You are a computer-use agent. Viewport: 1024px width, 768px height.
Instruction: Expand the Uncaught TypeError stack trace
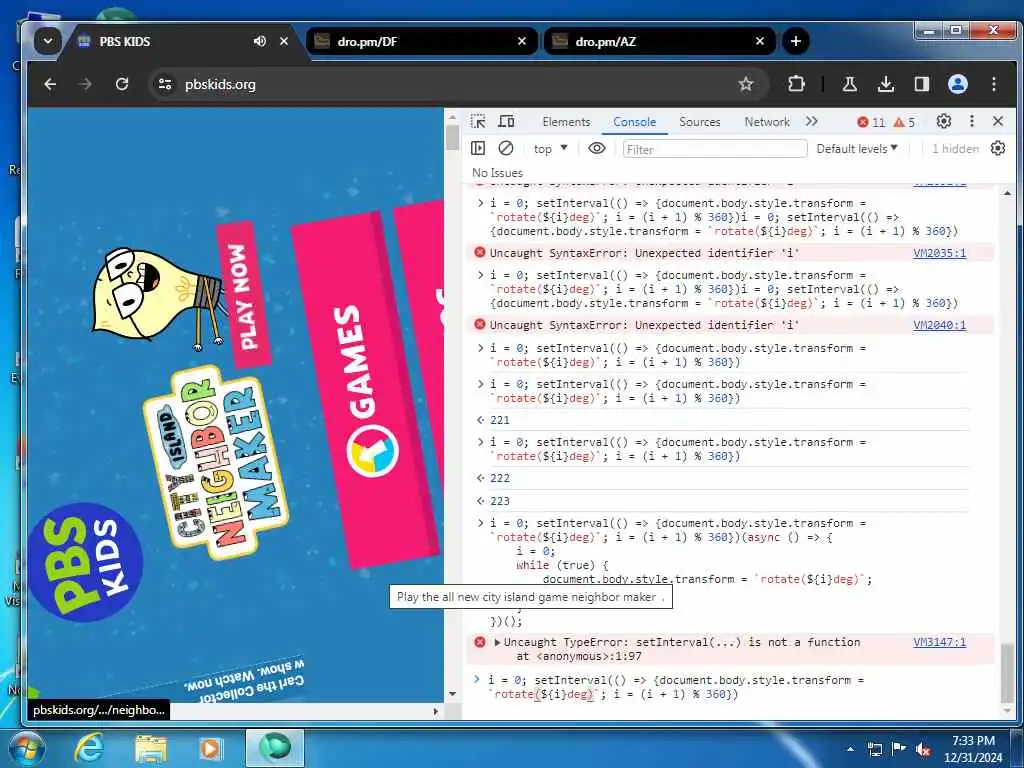click(x=497, y=643)
